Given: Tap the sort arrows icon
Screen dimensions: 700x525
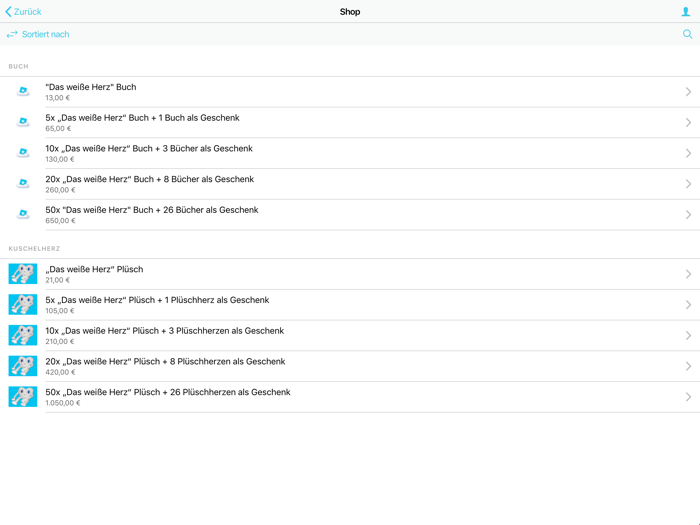Looking at the screenshot, I should [12, 34].
